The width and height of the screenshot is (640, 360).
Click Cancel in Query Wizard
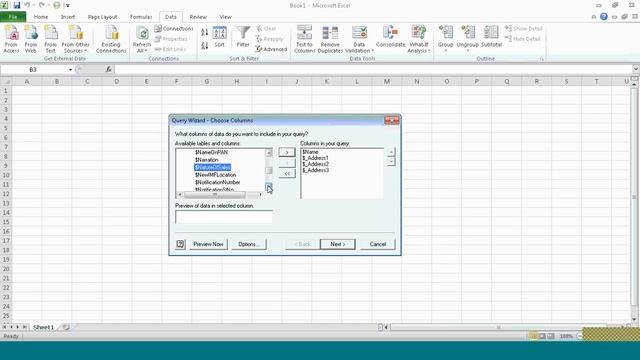pos(378,244)
